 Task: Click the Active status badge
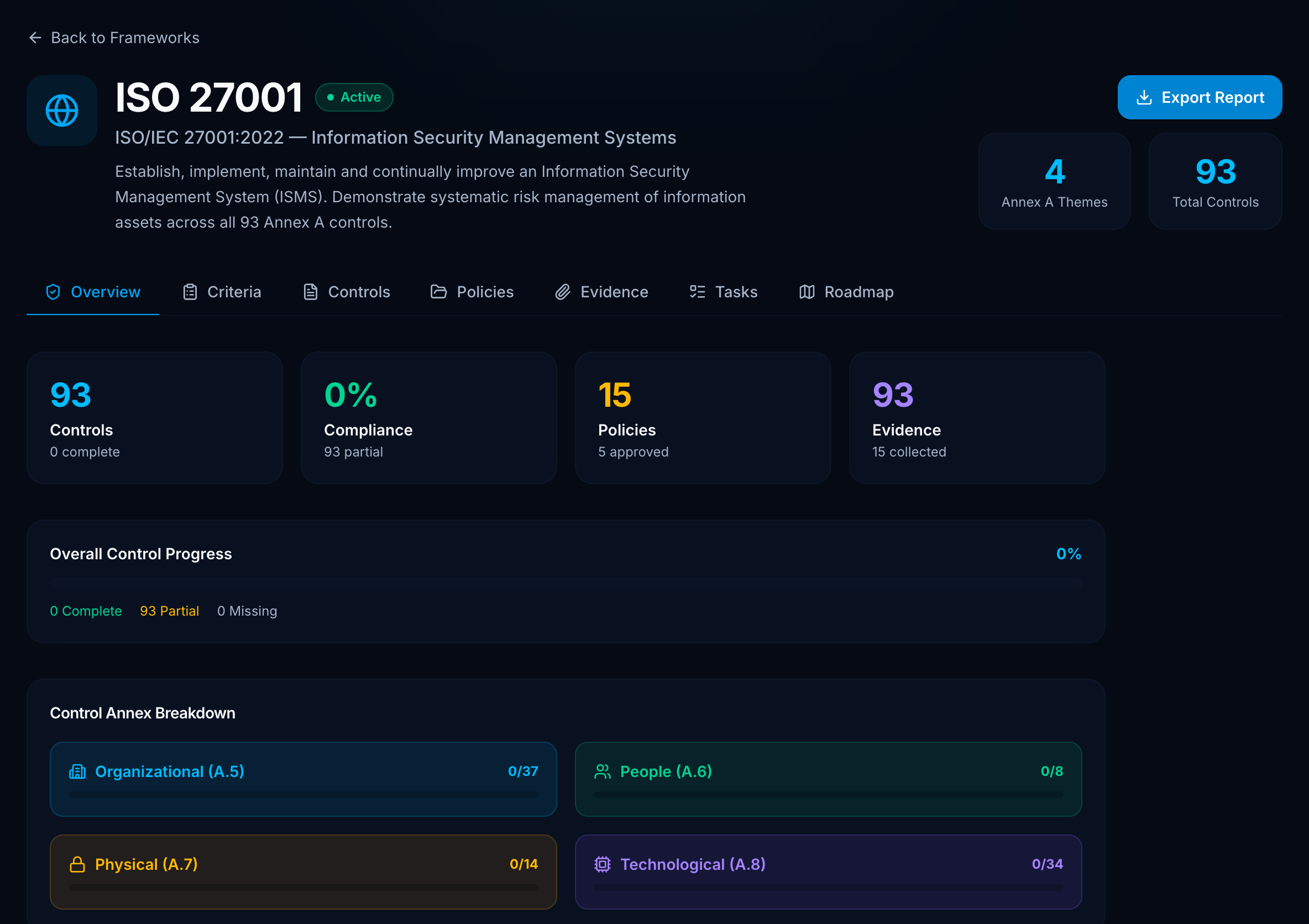354,97
